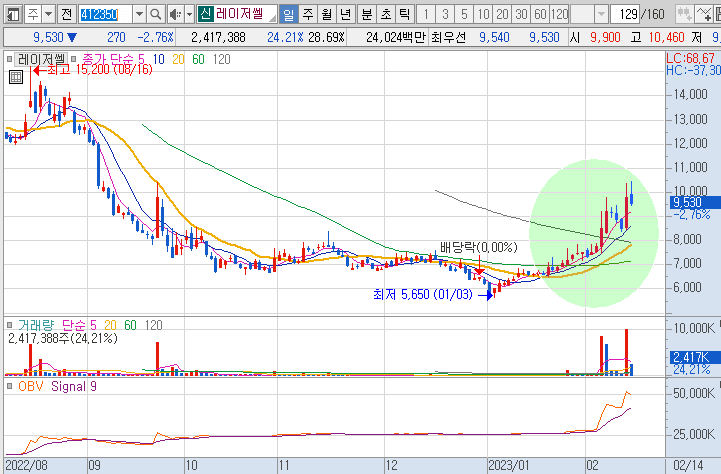Image resolution: width=721 pixels, height=474 pixels.
Task: Select interval button 30
Action: [x=521, y=15]
